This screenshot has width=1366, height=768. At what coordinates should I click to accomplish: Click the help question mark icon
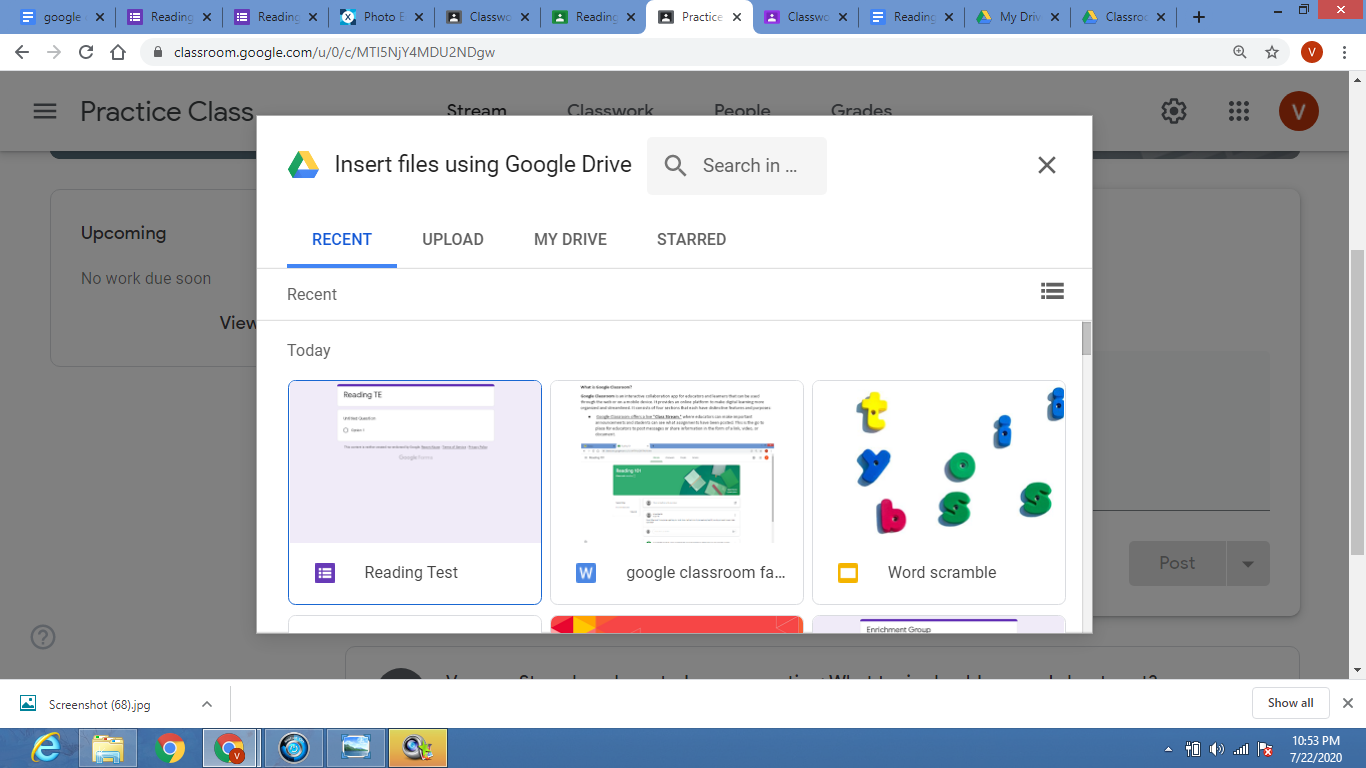(x=43, y=637)
